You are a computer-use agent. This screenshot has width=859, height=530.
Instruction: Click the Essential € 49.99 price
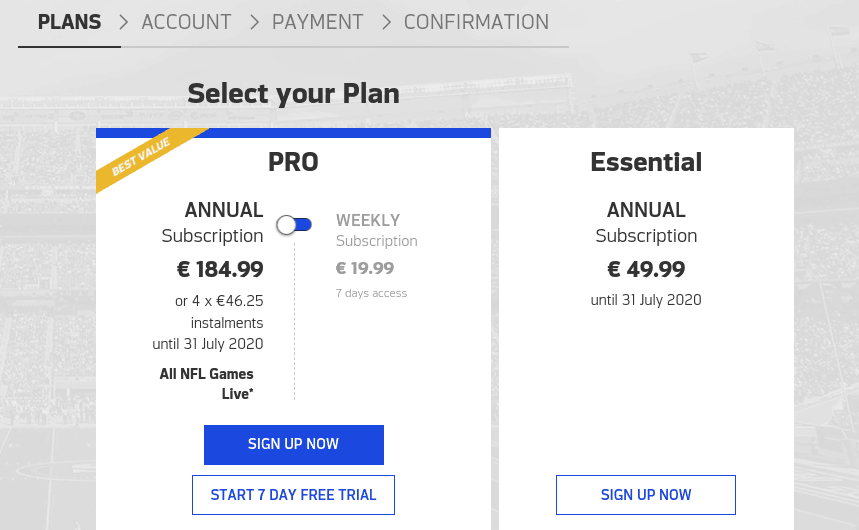tap(646, 269)
